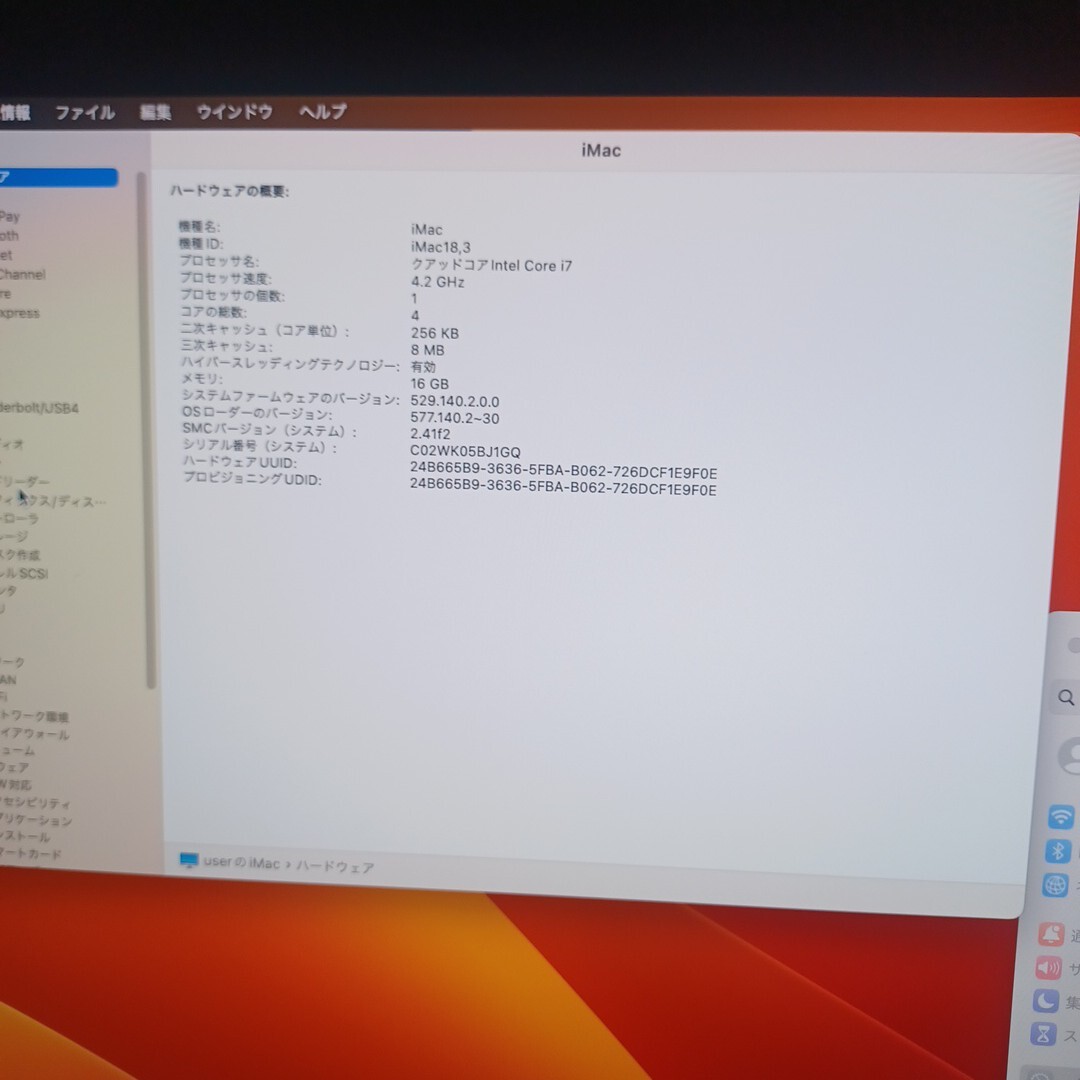The image size is (1080, 1080).
Task: Click the iMac window title
Action: 601,150
